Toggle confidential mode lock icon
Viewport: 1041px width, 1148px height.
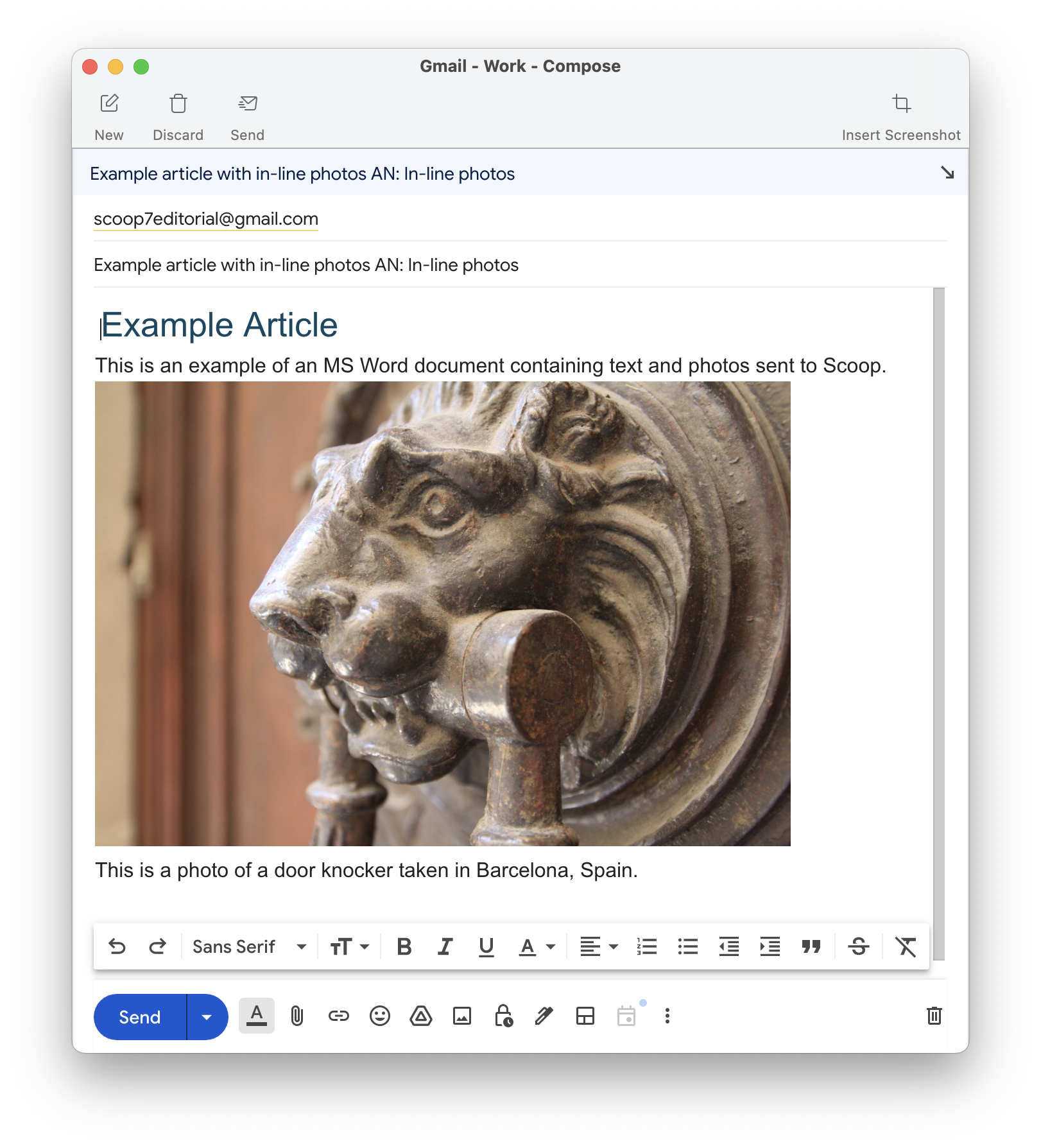pos(503,1016)
